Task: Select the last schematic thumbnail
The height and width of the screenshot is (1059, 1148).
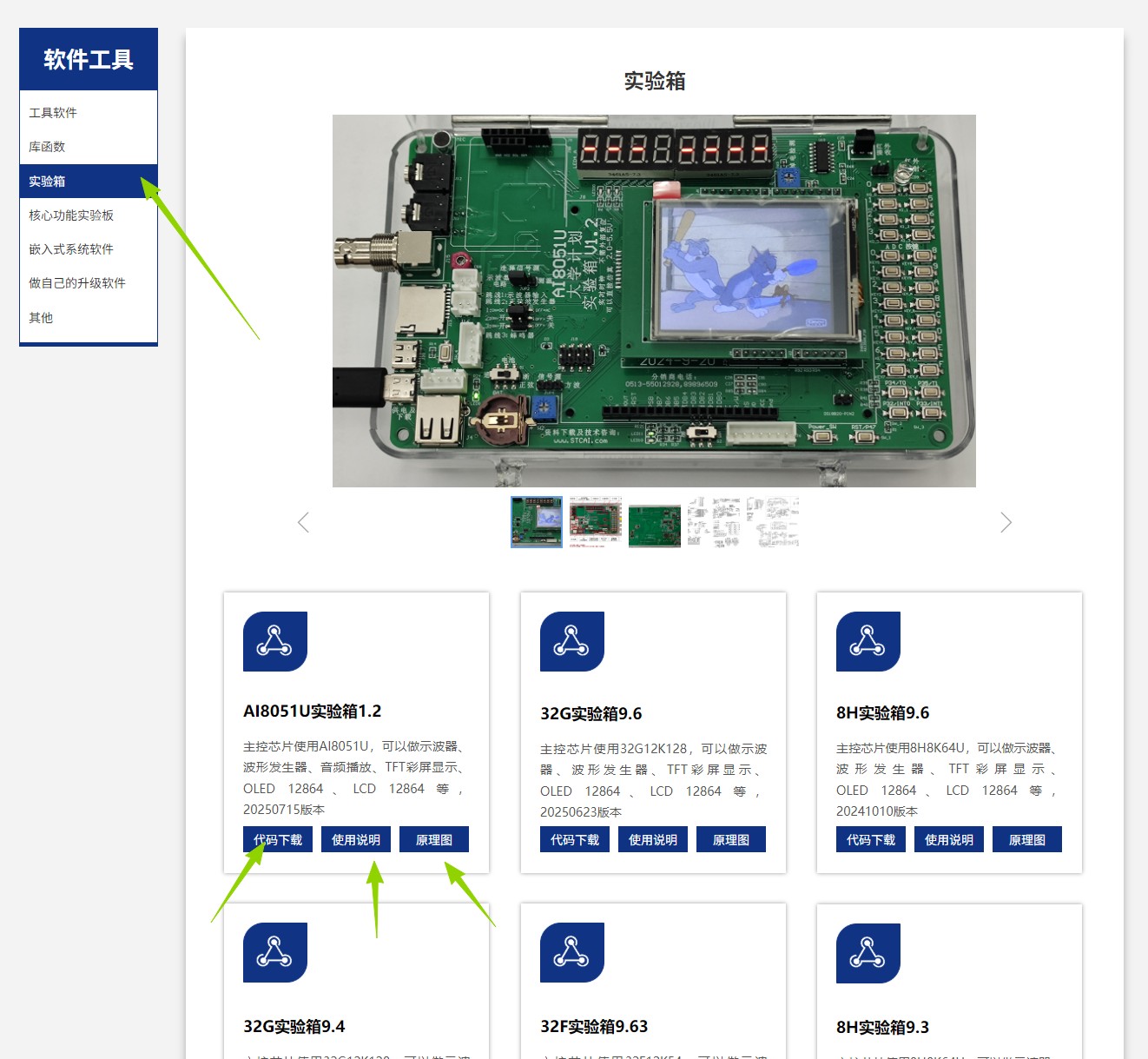Action: [x=773, y=522]
